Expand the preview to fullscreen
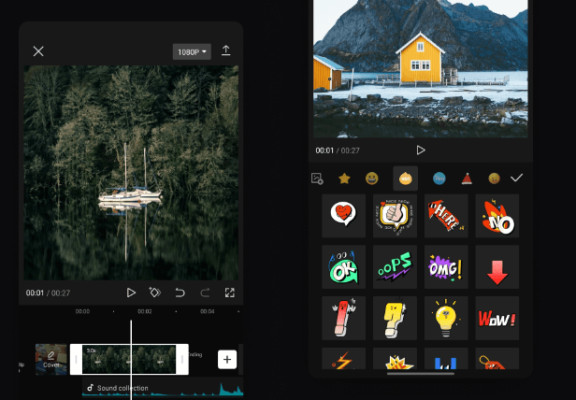 tap(230, 293)
